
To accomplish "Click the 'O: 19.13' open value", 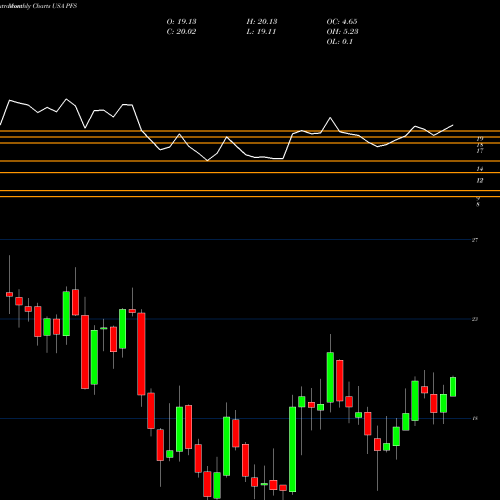I will click(x=181, y=22).
